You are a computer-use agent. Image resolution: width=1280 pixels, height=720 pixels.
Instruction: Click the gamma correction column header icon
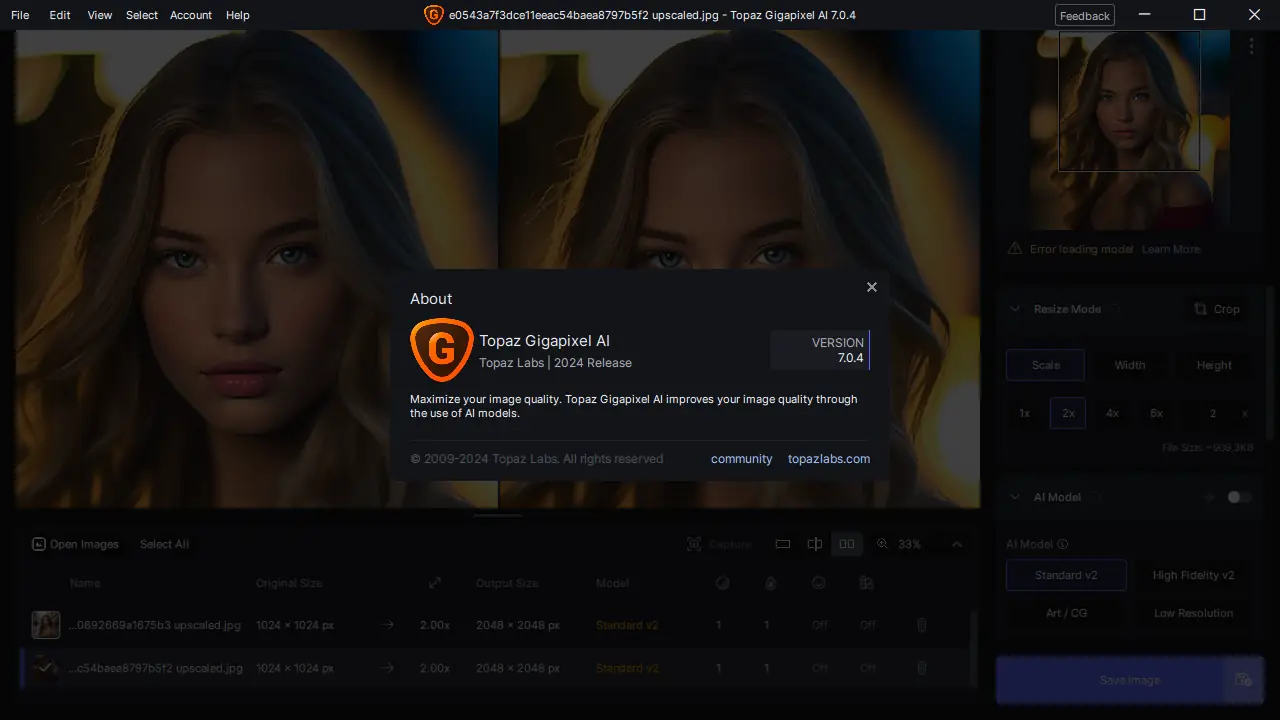[867, 583]
